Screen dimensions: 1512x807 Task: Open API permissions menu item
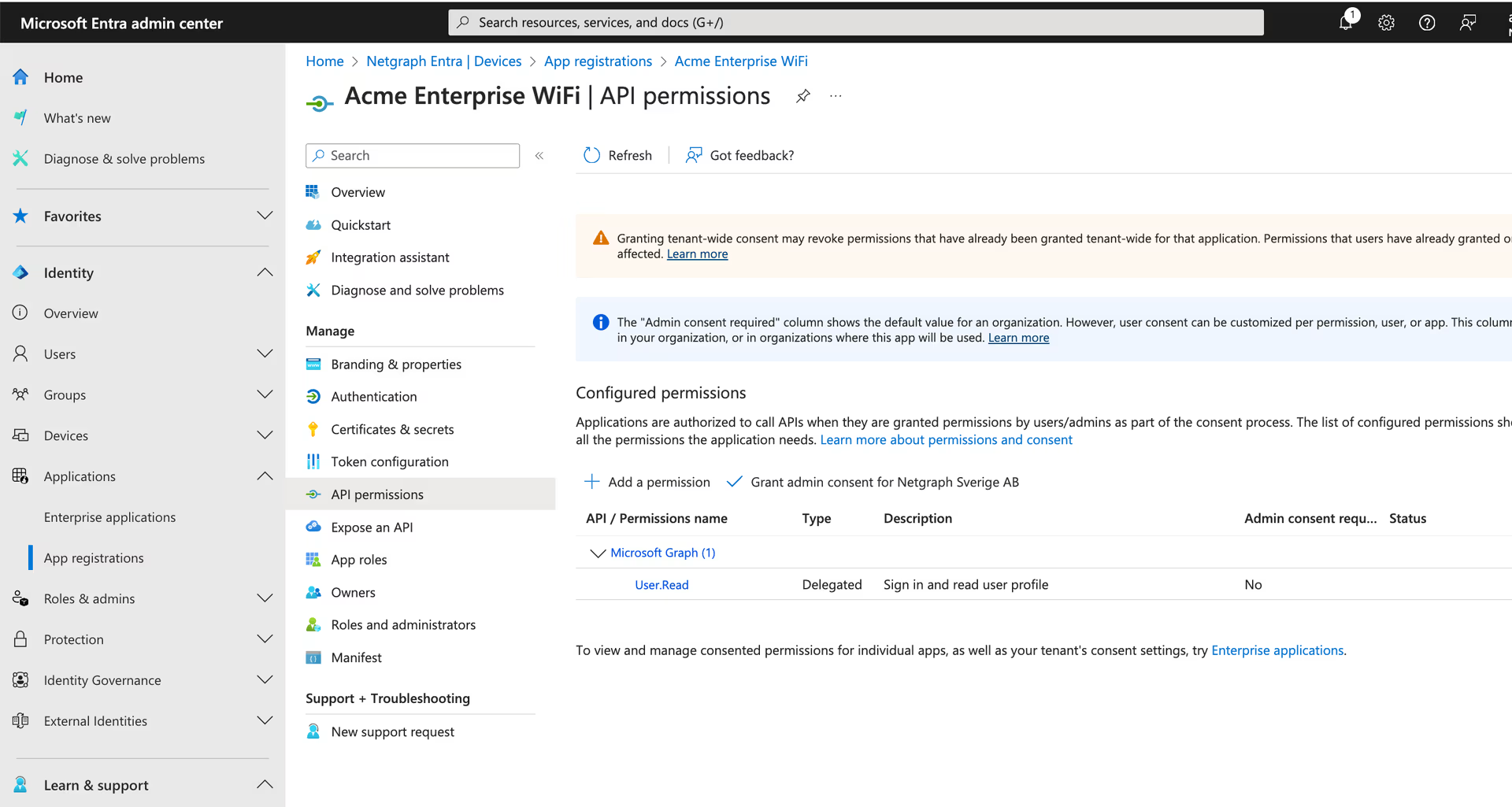point(421,494)
